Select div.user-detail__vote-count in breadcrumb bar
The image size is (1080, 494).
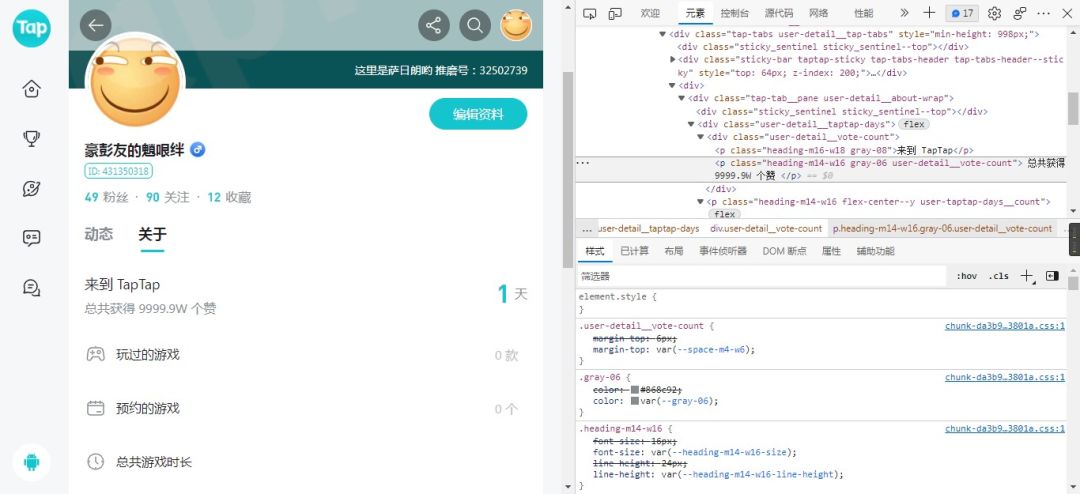(x=766, y=229)
